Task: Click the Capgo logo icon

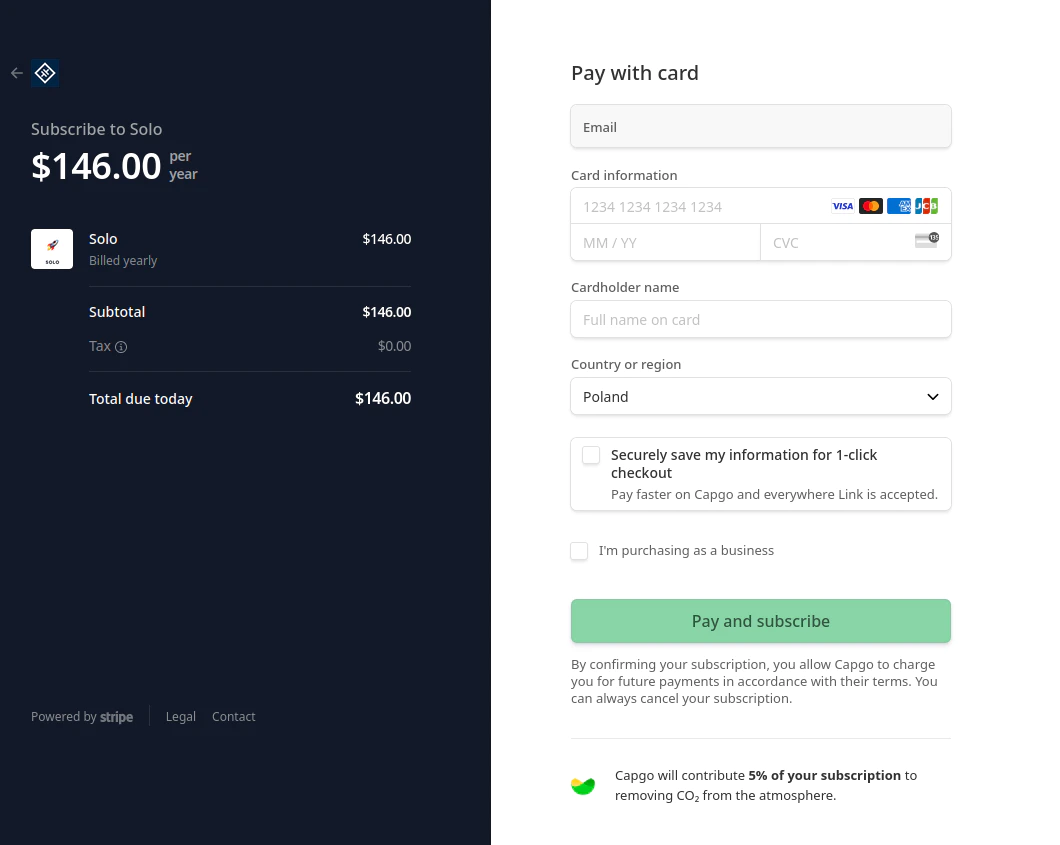Action: [45, 73]
